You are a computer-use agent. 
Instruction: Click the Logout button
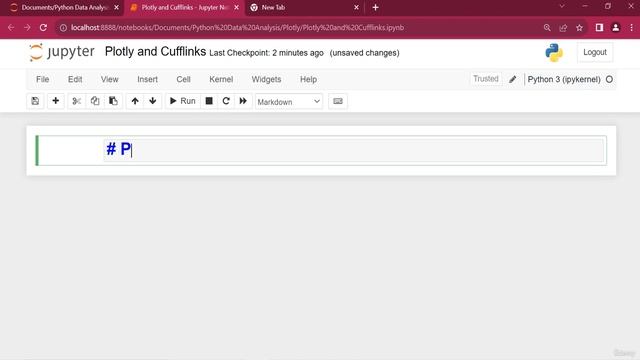pos(595,52)
